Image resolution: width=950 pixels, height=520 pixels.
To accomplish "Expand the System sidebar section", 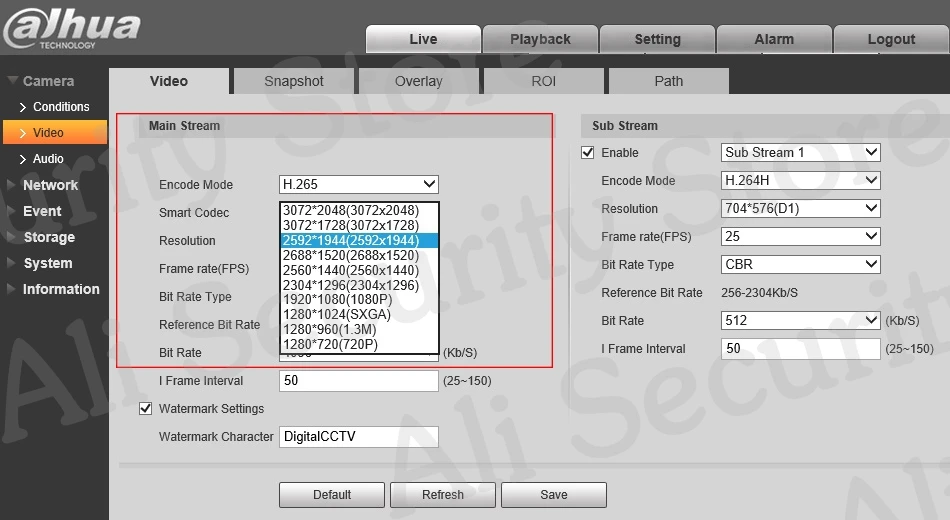I will pos(39,263).
